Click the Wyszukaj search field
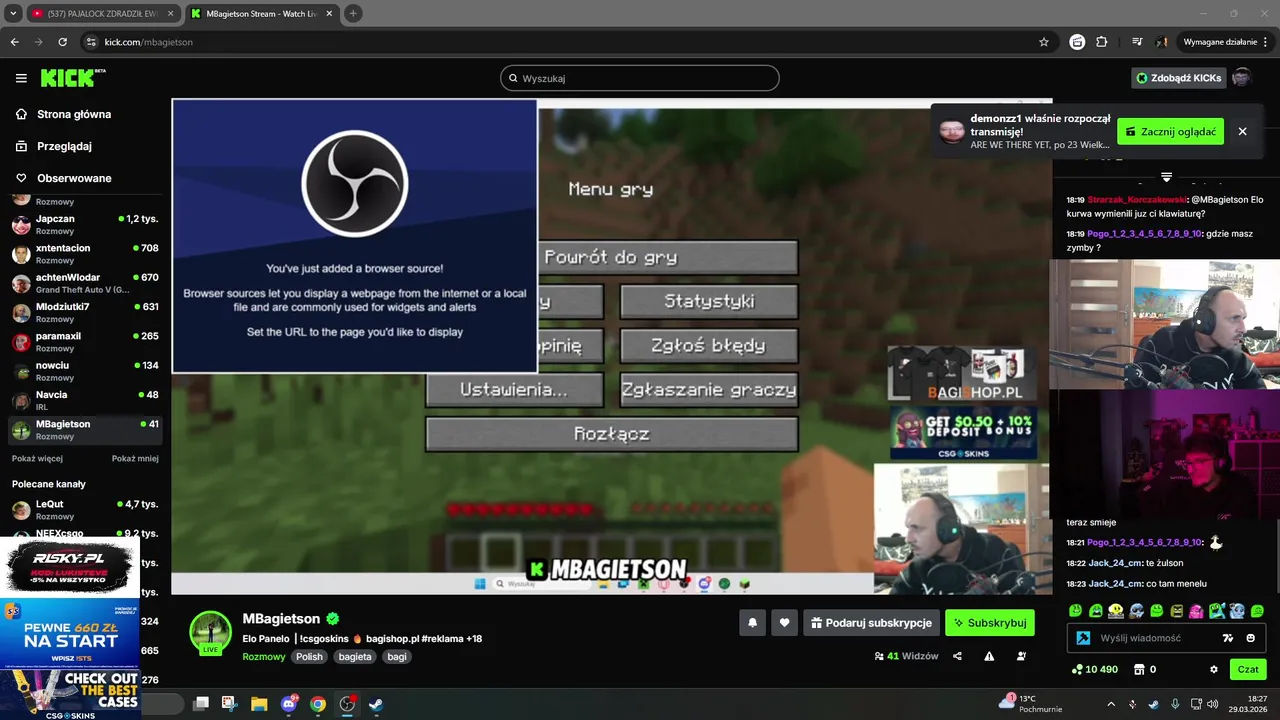This screenshot has width=1280, height=720. pyautogui.click(x=640, y=78)
